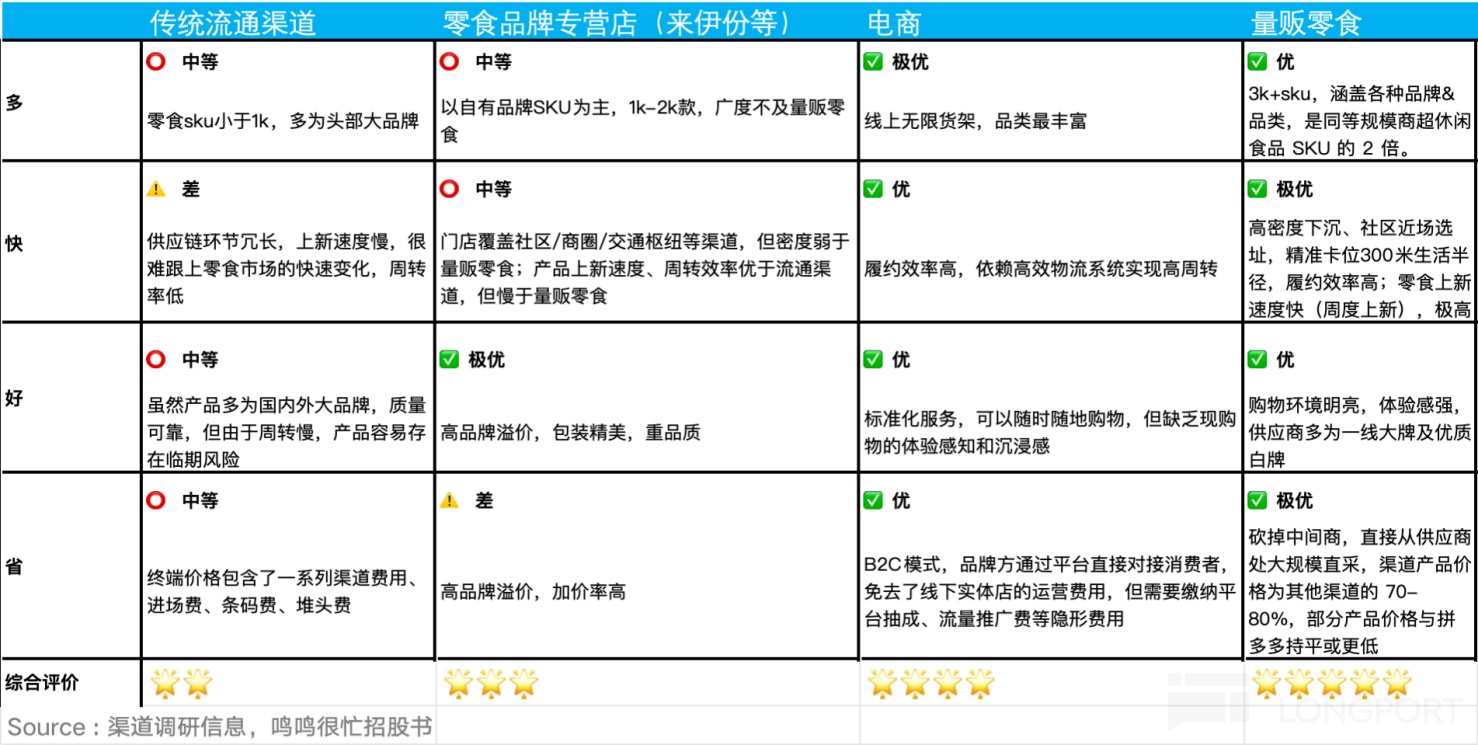Click the green checkmark icon in 电商 好 row
Viewport: 1478px width, 745px height.
click(x=873, y=359)
